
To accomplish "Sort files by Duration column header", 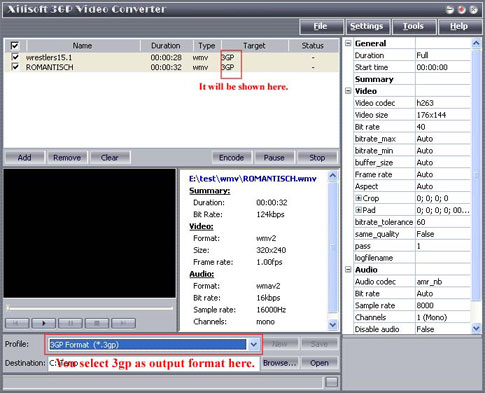I will click(166, 46).
